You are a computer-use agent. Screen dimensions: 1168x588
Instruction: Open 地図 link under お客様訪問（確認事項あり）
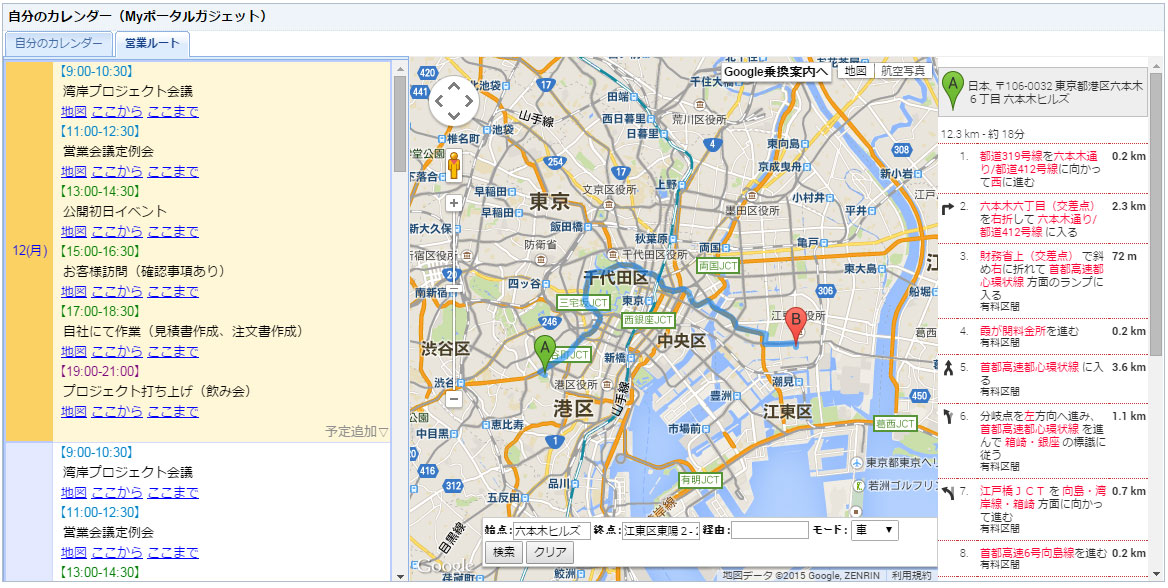[x=74, y=291]
